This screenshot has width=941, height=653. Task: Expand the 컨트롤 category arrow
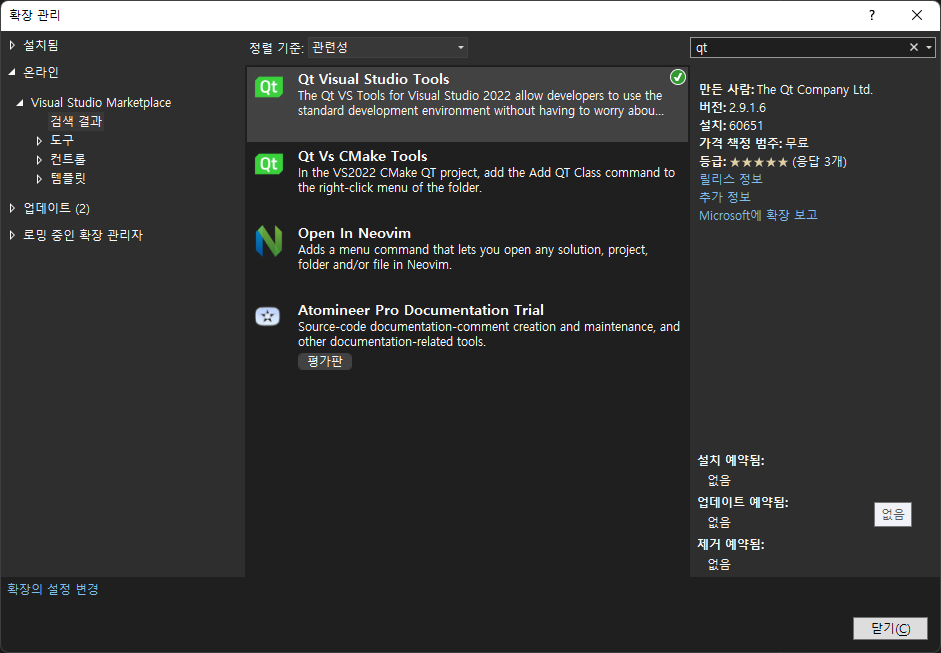39,160
